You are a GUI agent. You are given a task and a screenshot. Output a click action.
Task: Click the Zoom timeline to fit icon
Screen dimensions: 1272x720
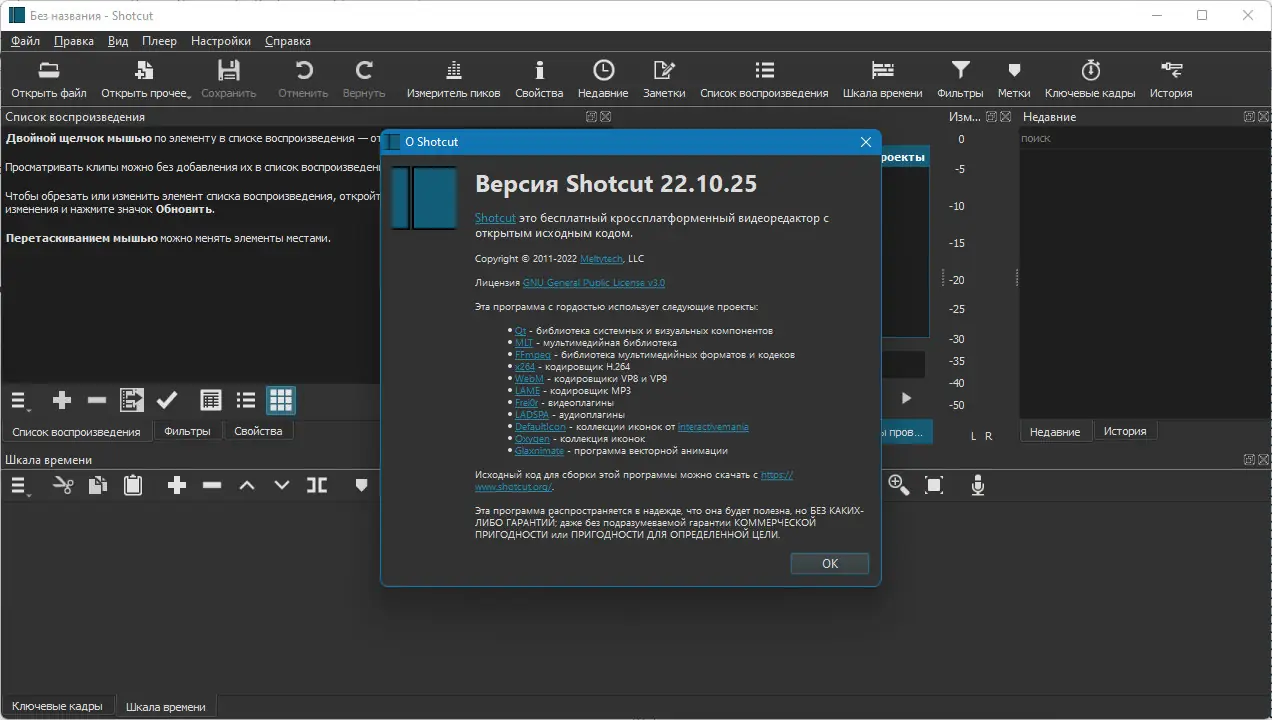pyautogui.click(x=934, y=485)
